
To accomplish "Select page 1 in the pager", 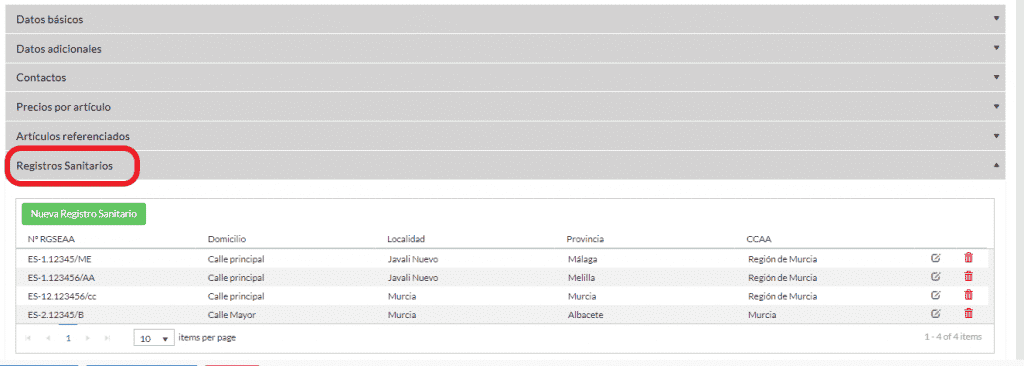I will (68, 339).
